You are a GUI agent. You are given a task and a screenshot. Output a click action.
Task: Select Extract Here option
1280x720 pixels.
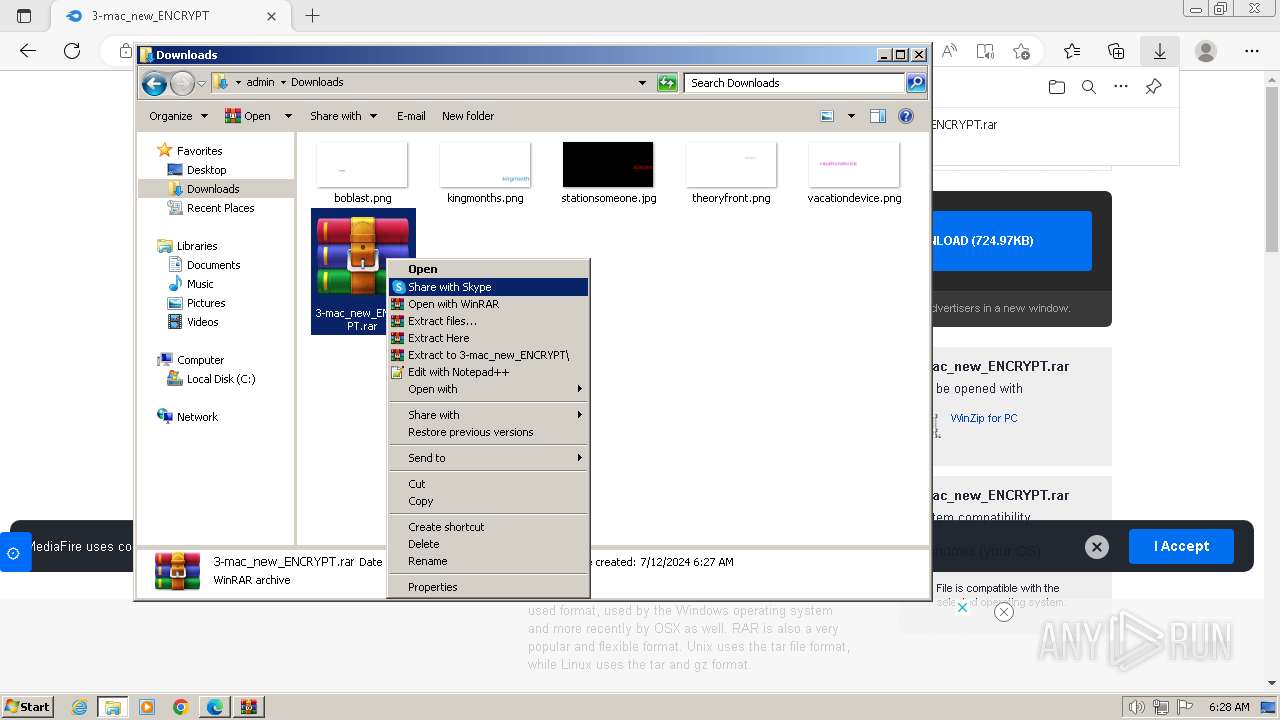488,338
